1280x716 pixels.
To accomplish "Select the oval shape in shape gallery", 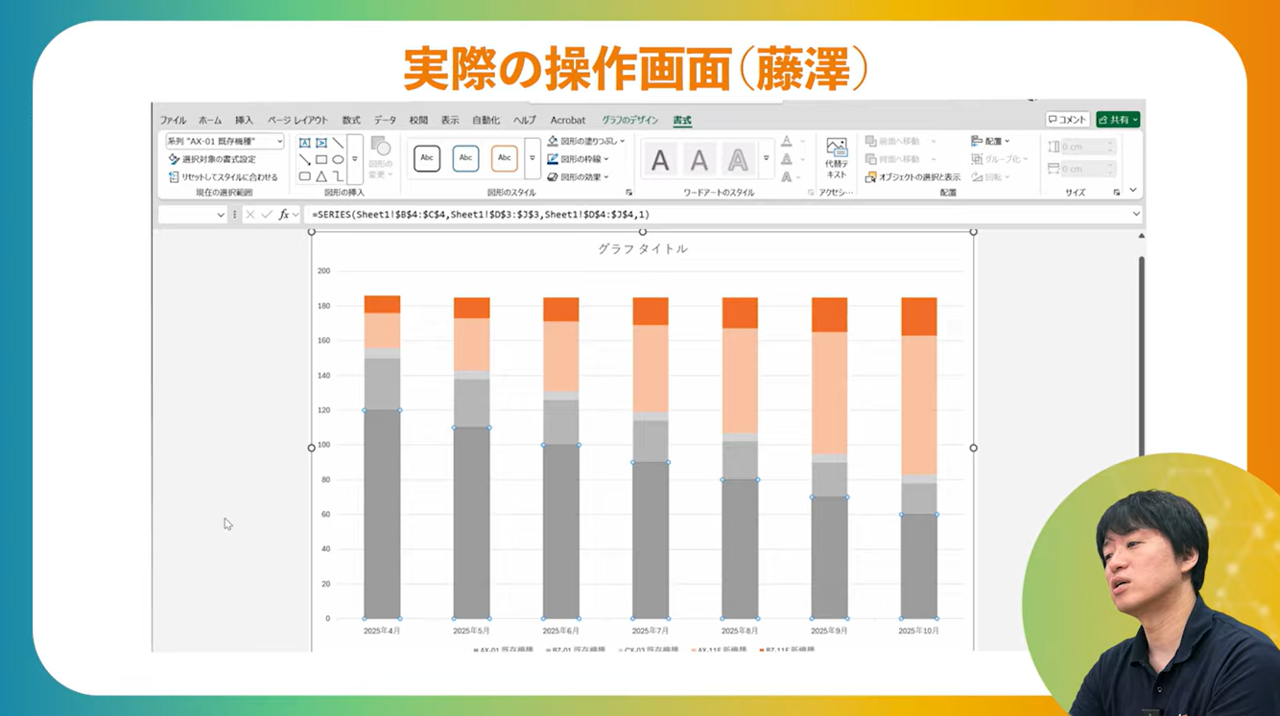I will pyautogui.click(x=338, y=159).
